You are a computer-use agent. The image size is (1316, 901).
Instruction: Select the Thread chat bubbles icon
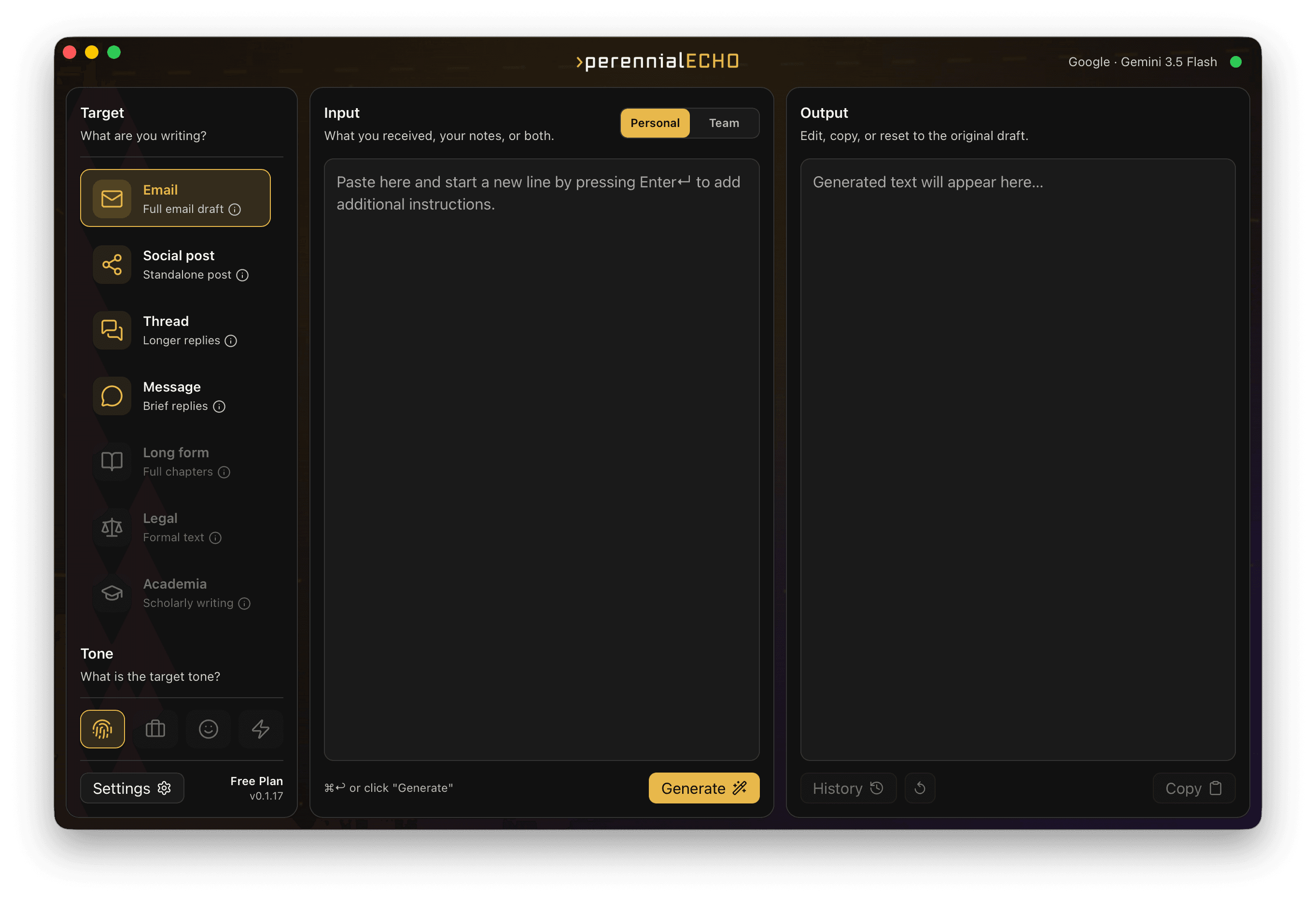click(x=112, y=330)
